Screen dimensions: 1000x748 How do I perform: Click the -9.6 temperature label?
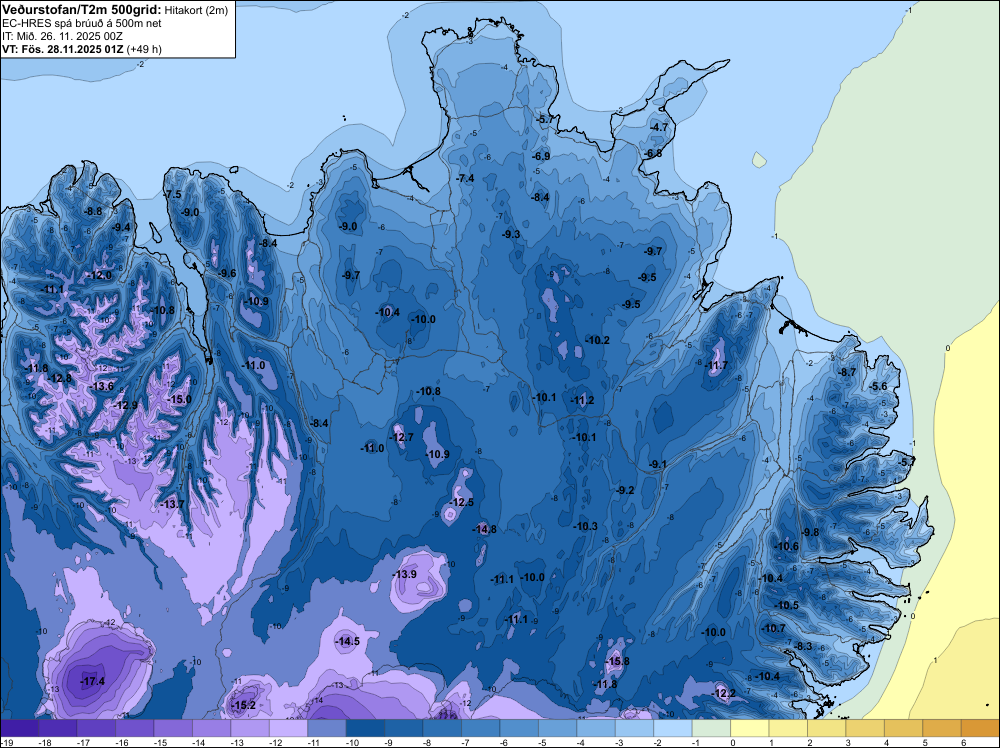click(227, 274)
